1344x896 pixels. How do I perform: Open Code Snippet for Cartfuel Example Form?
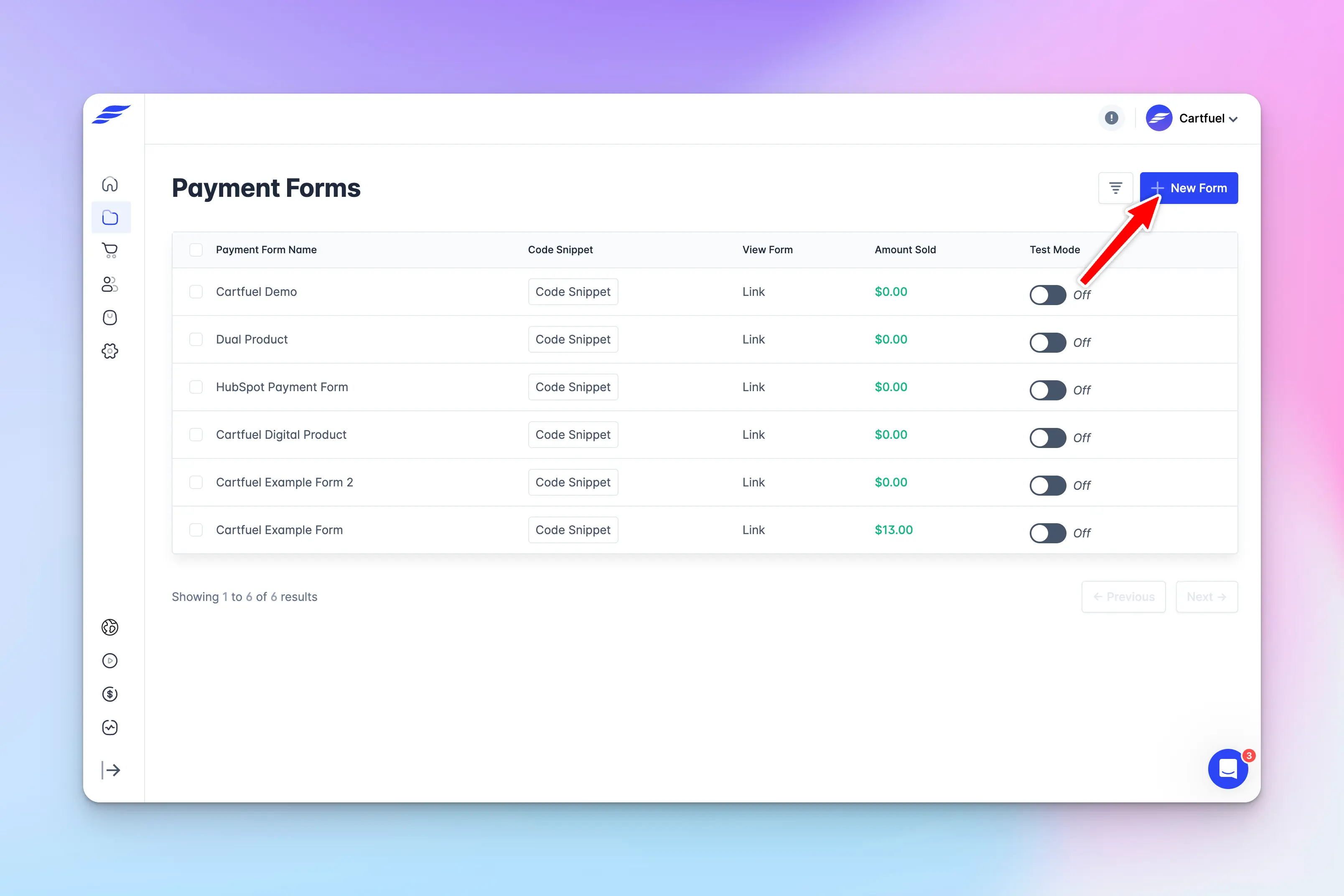pos(573,530)
